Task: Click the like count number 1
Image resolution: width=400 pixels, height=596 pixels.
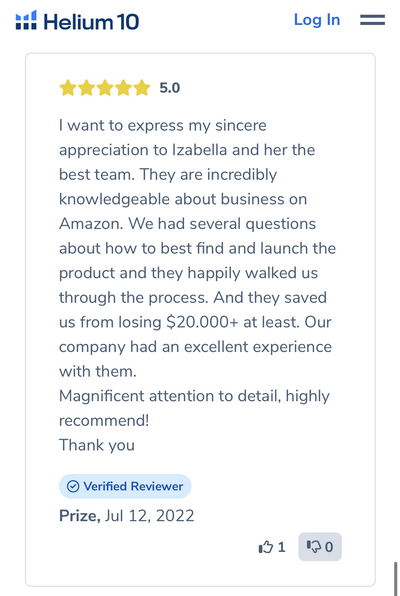Action: [281, 547]
